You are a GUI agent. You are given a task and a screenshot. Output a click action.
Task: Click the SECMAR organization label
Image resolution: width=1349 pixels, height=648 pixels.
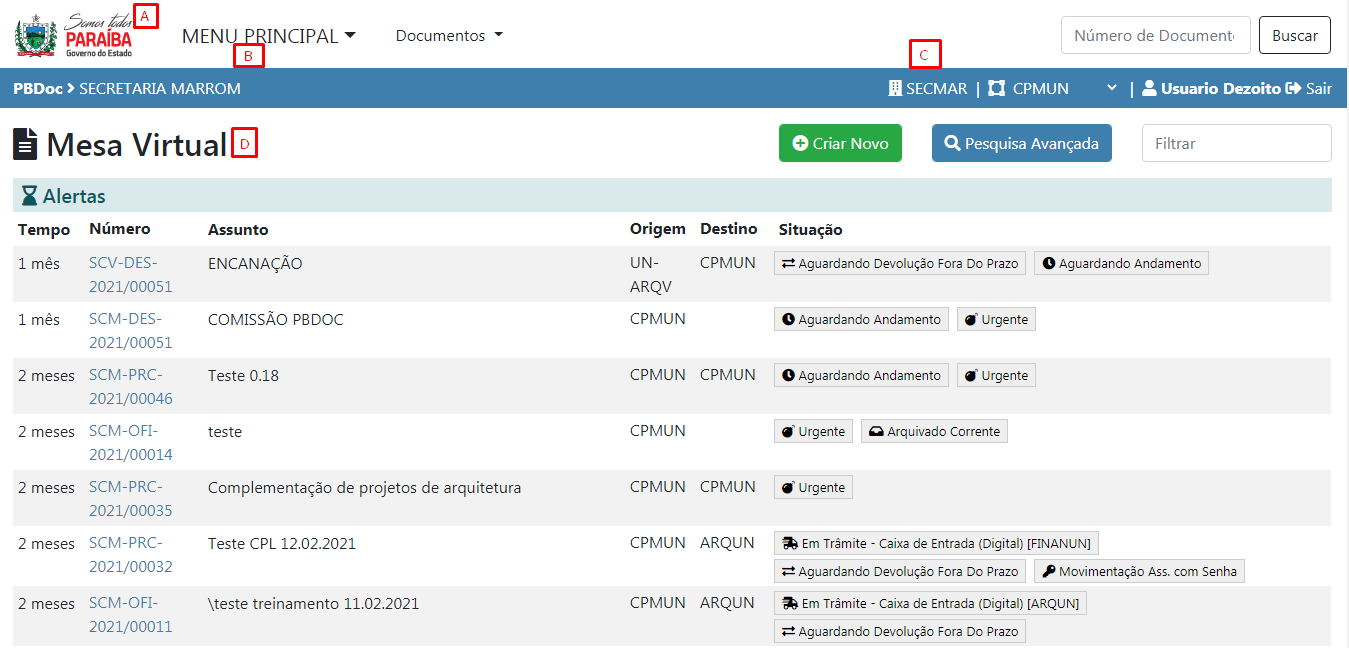point(937,88)
